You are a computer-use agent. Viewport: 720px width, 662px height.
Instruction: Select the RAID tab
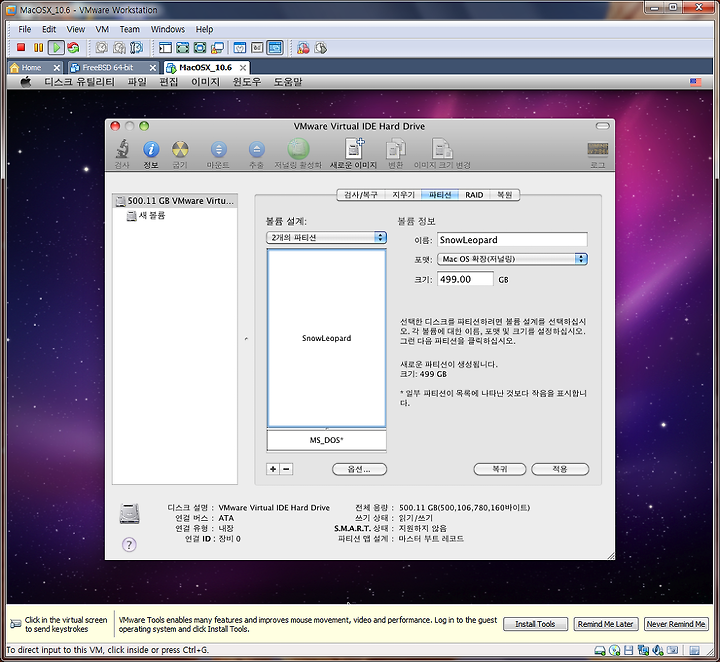coord(474,195)
